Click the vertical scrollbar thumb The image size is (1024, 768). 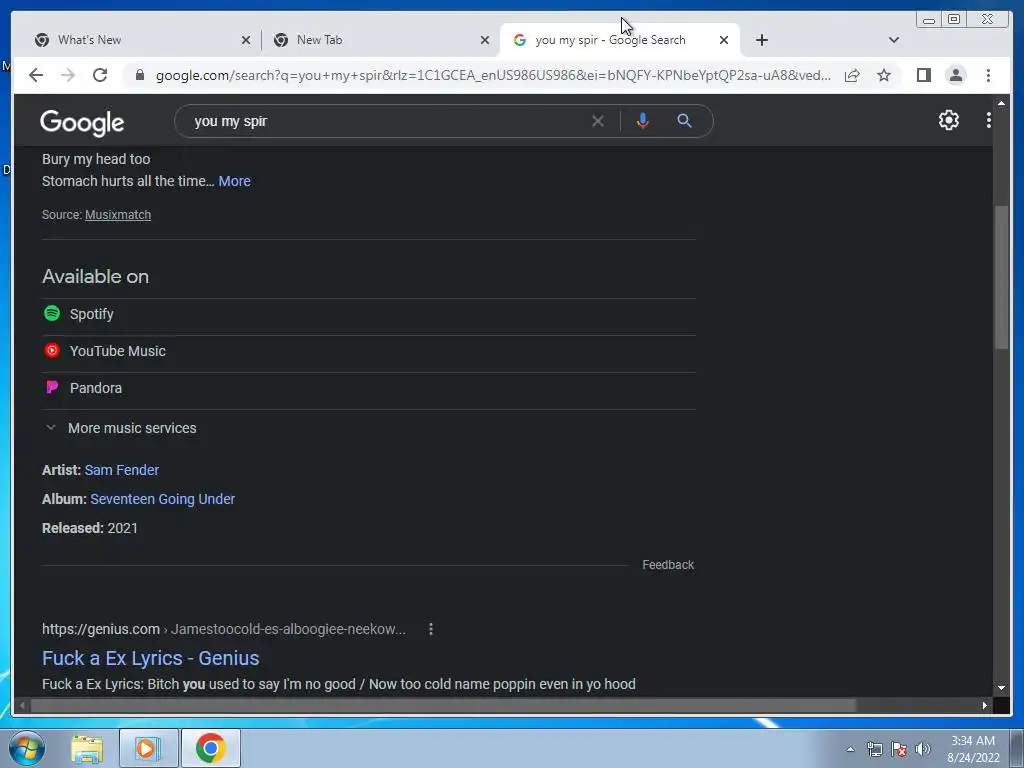(1001, 278)
